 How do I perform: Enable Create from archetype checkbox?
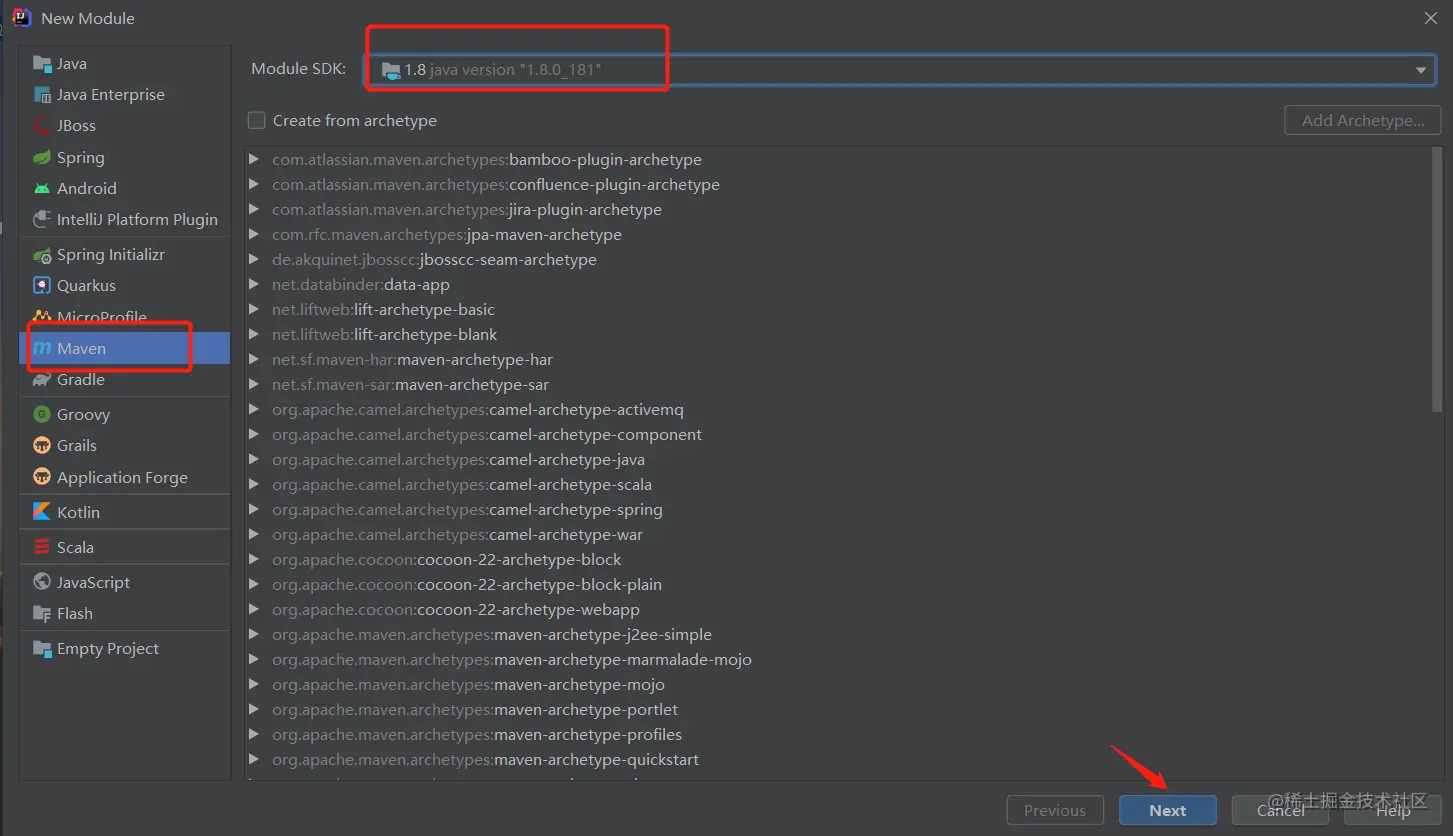257,121
